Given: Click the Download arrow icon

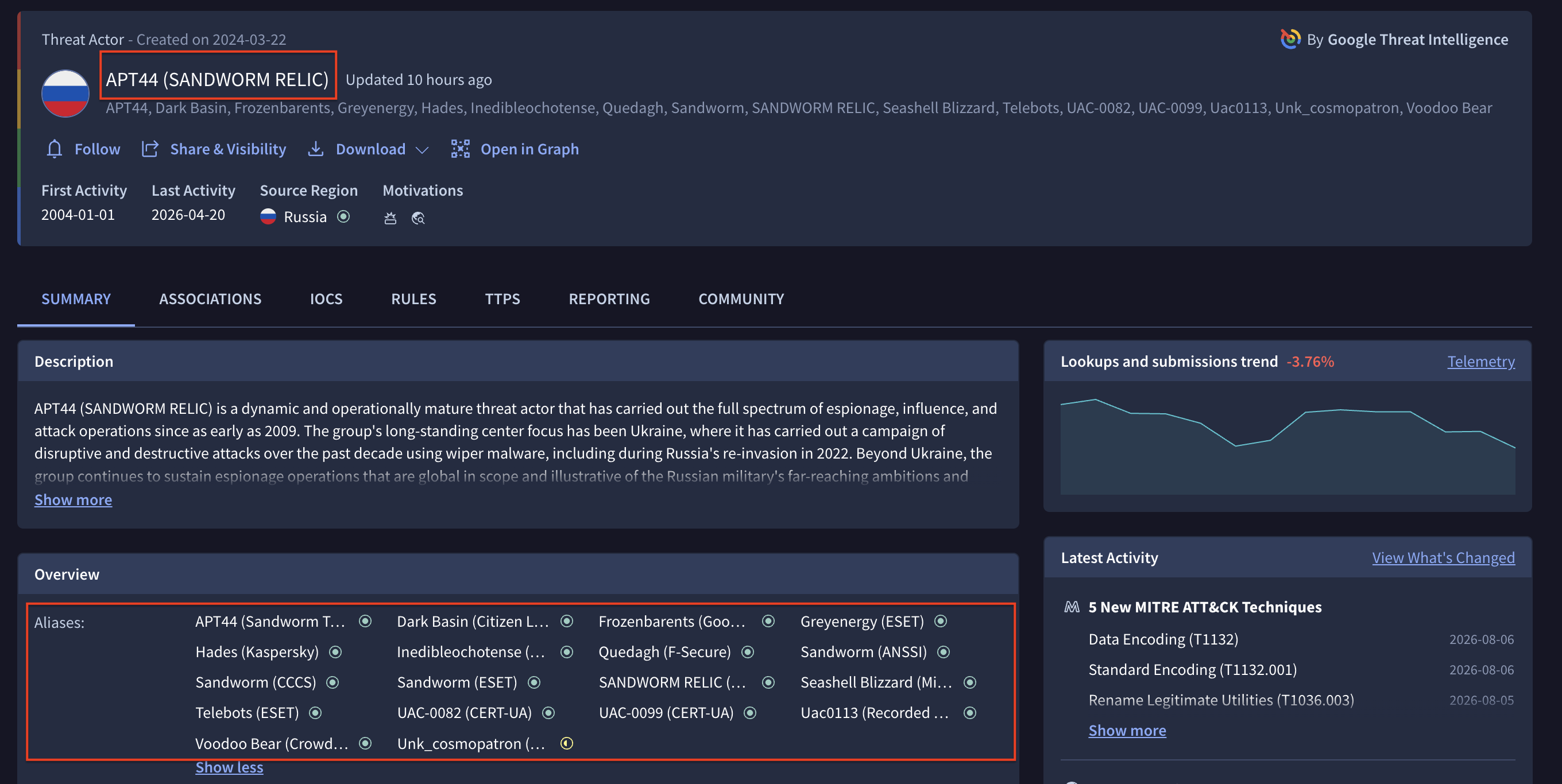Looking at the screenshot, I should click(315, 149).
